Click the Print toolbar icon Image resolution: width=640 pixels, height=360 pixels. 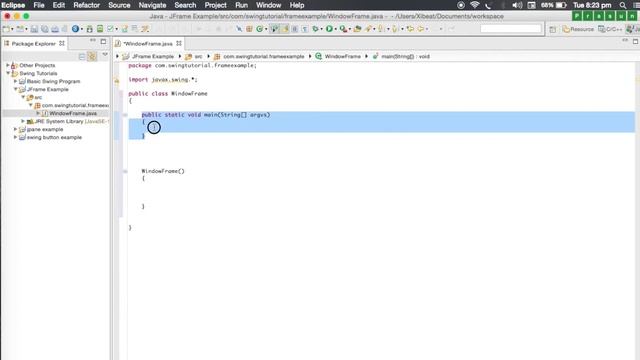click(55, 29)
